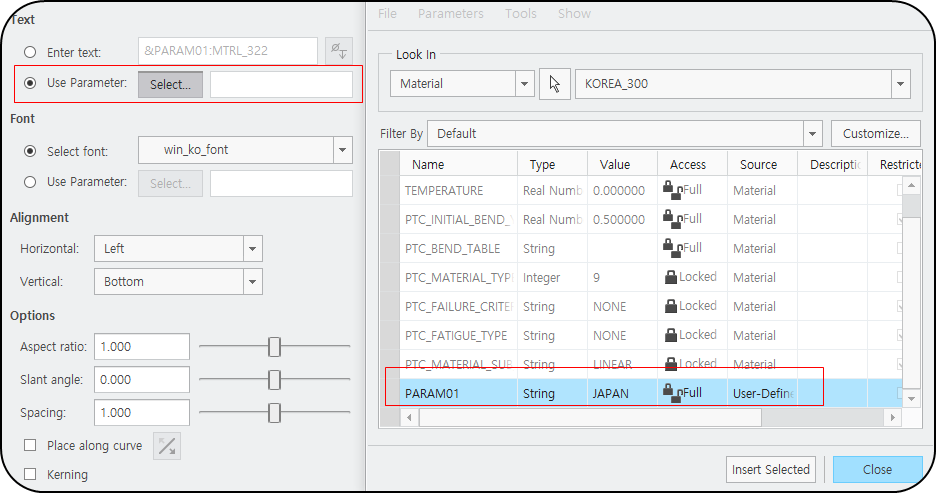This screenshot has width=936, height=493.
Task: Click the User-Defined source cell
Action: pos(762,393)
